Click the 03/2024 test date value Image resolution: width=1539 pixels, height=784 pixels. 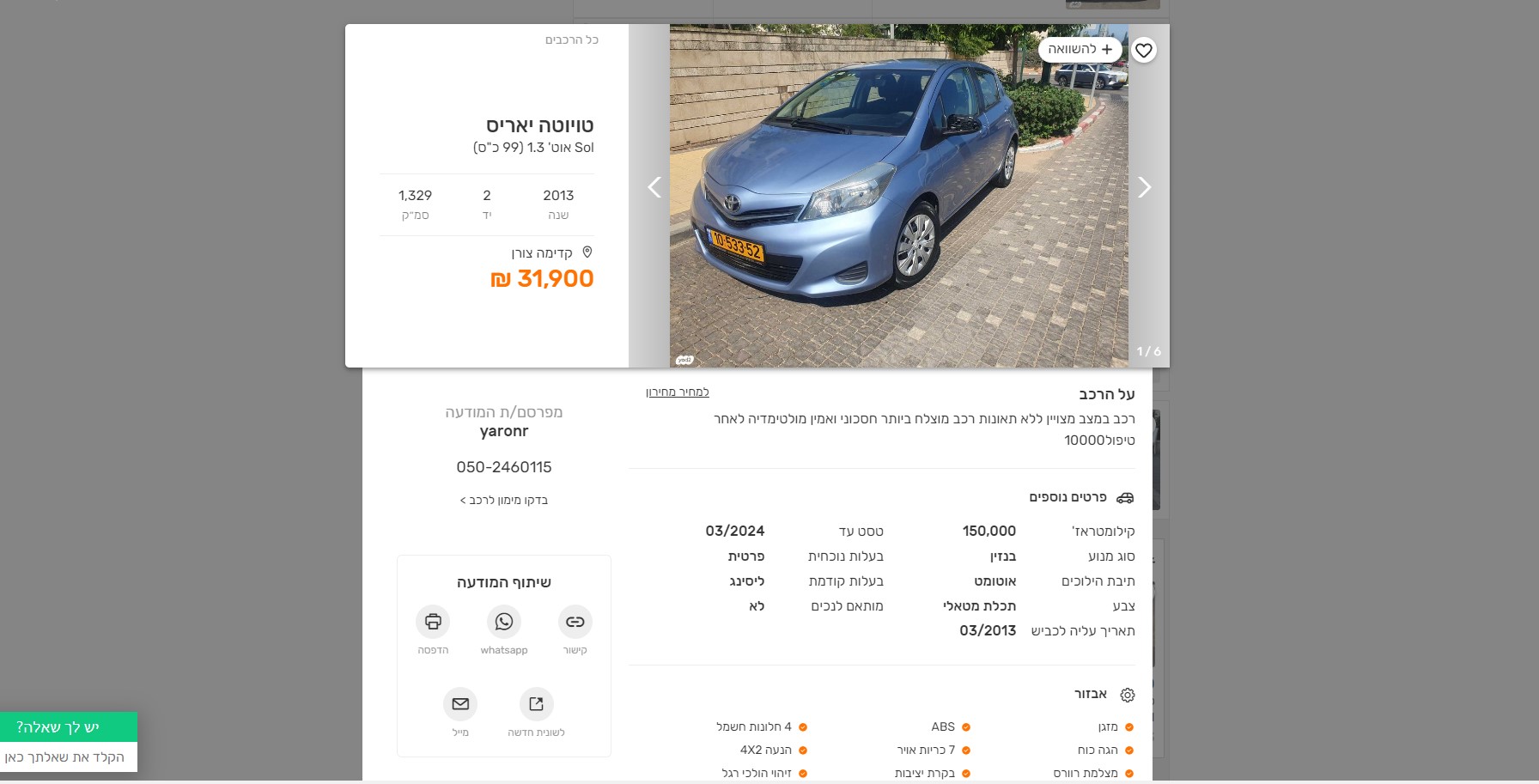(735, 532)
